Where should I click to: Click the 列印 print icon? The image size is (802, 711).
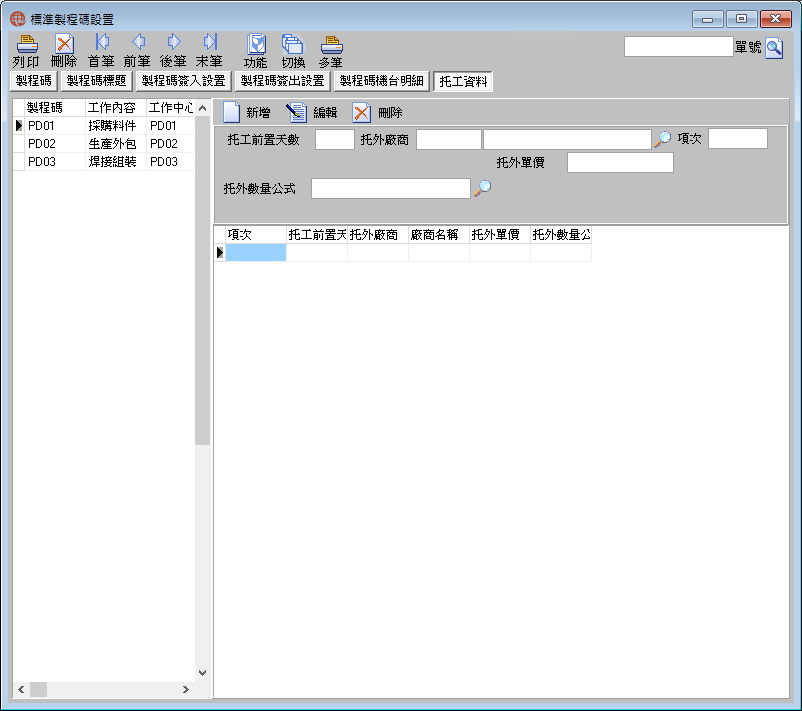point(27,45)
